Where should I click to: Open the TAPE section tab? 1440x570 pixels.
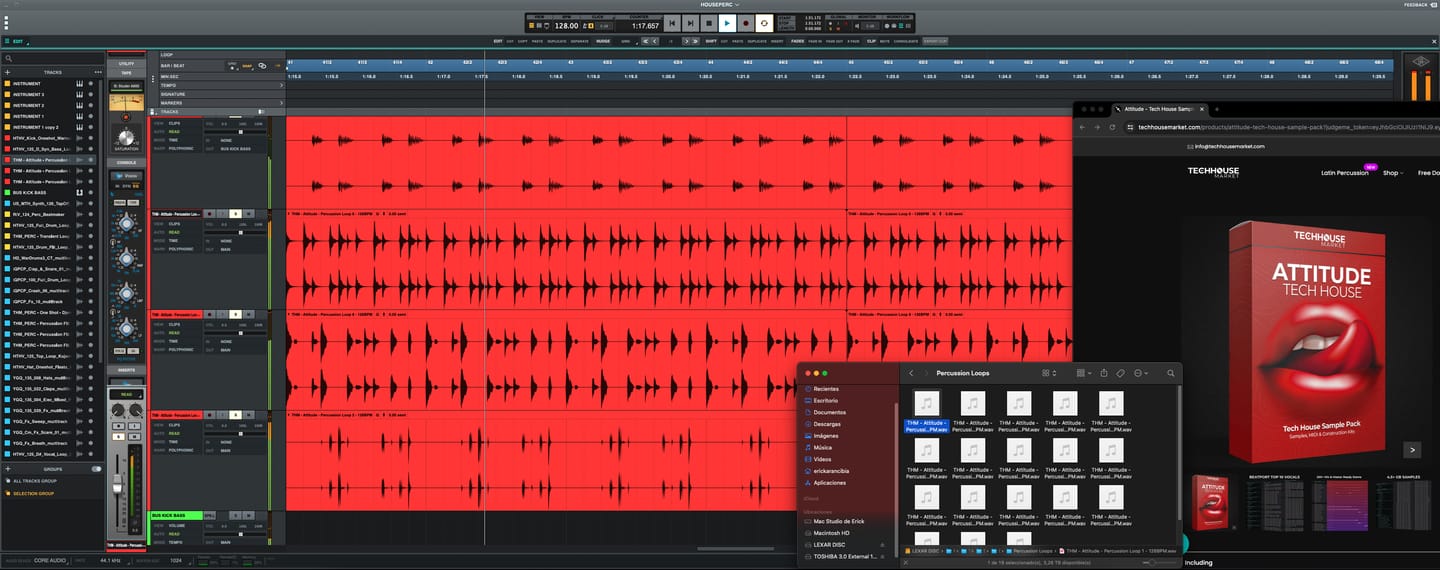[x=126, y=73]
